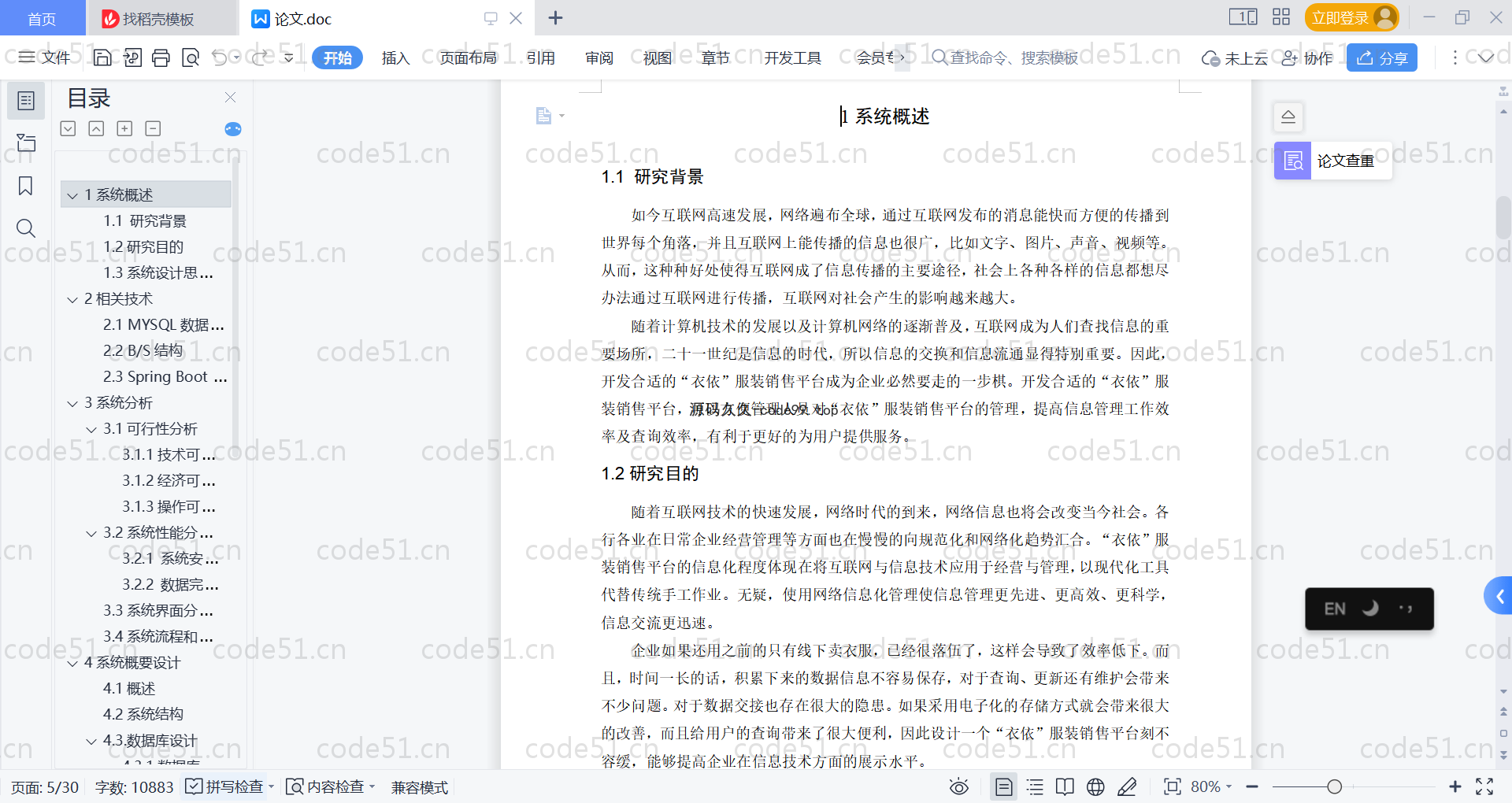Viewport: 1512px width, 803px height.
Task: Click the fullscreen icon in the status bar
Action: tap(1484, 786)
